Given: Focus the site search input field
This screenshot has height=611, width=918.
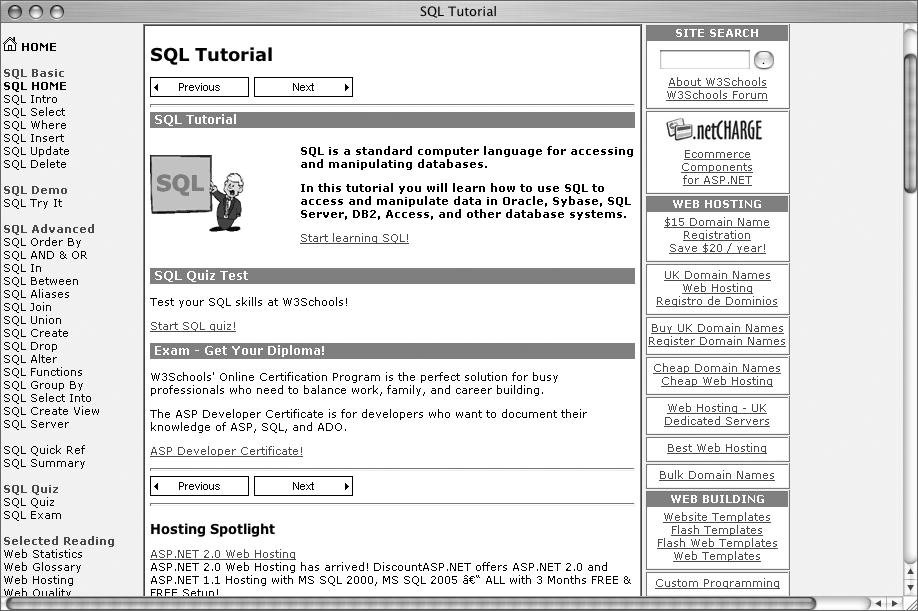Looking at the screenshot, I should point(704,60).
